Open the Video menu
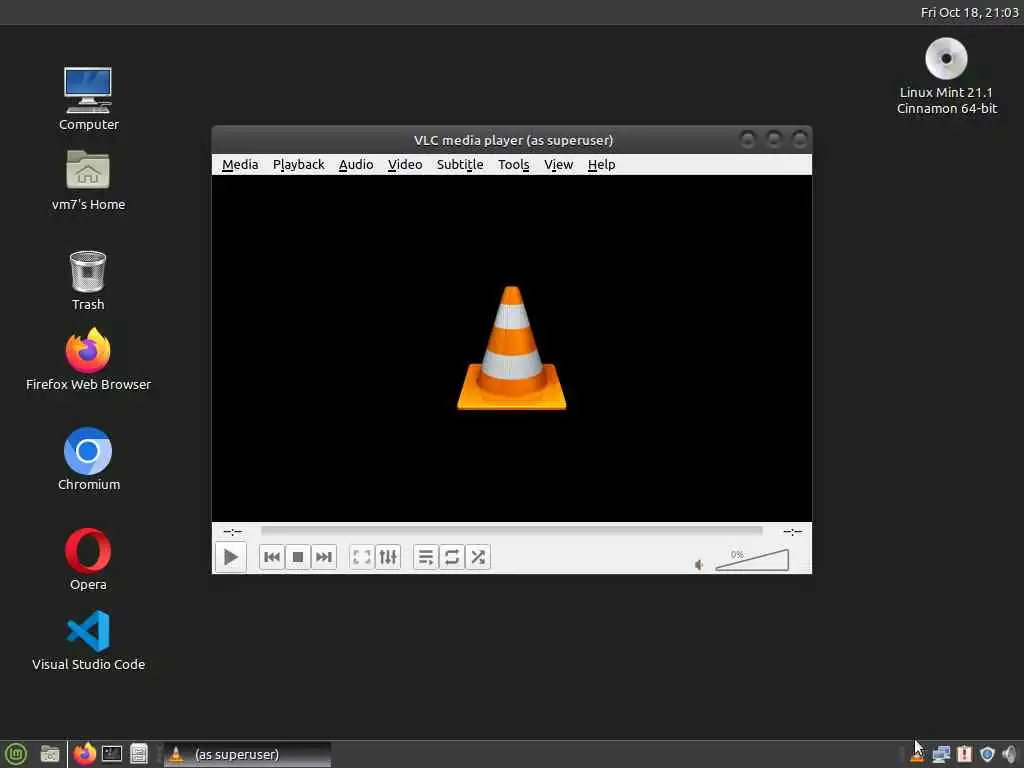This screenshot has width=1024, height=768. tap(405, 165)
